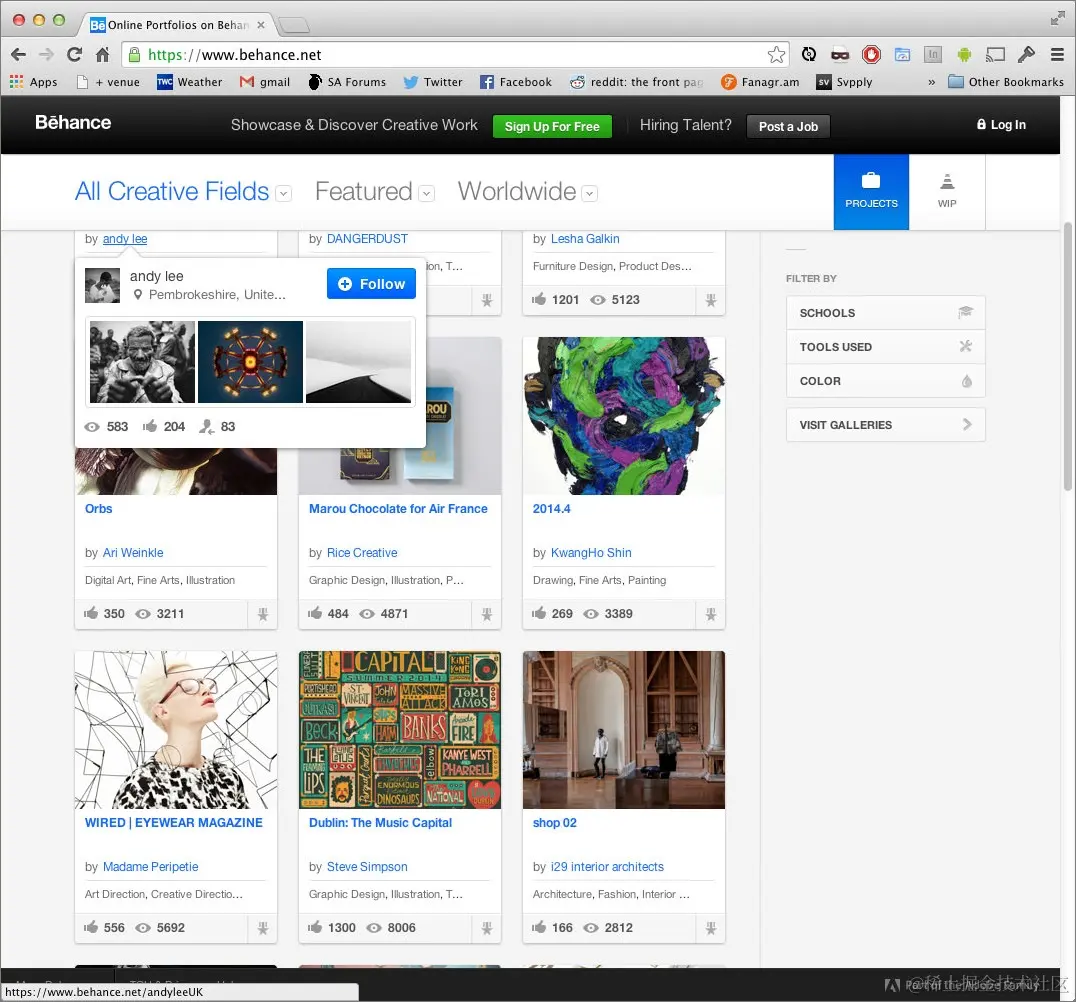This screenshot has width=1076, height=1002.
Task: Click the mask extension icon in toolbar
Action: [x=840, y=54]
